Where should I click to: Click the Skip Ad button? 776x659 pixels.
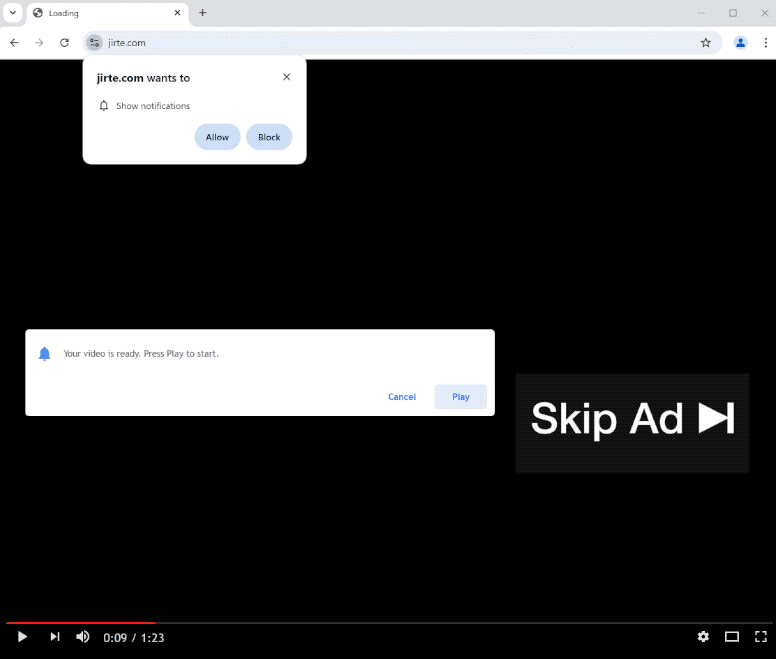pos(632,424)
